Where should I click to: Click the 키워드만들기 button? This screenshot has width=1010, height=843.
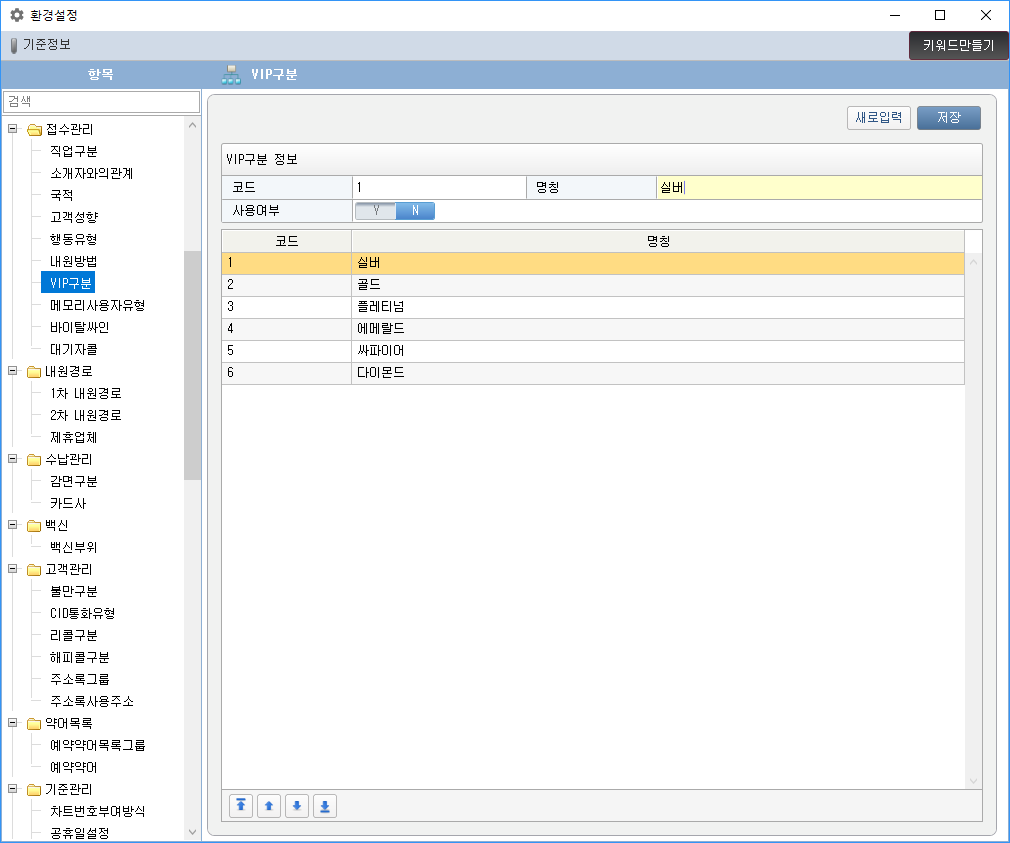[x=958, y=45]
